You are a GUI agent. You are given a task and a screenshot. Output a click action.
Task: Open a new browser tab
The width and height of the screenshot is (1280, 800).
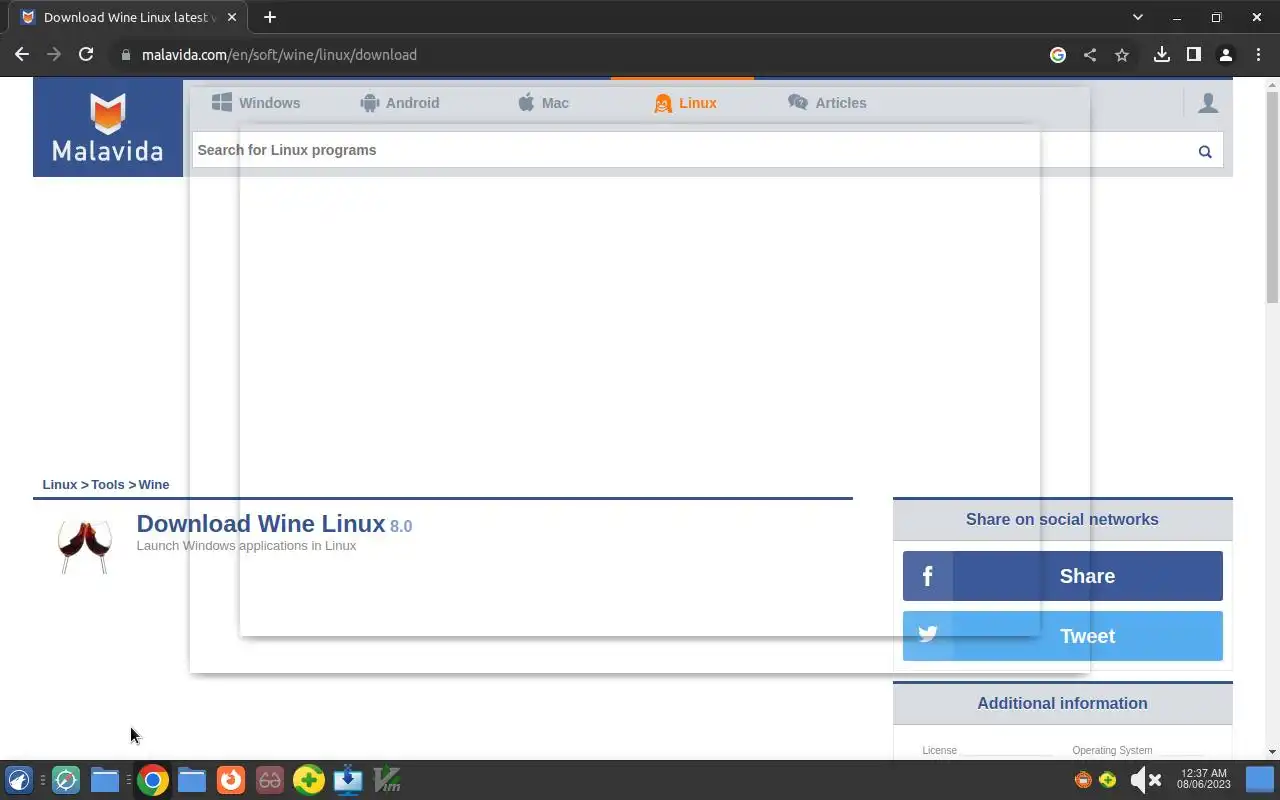point(270,17)
